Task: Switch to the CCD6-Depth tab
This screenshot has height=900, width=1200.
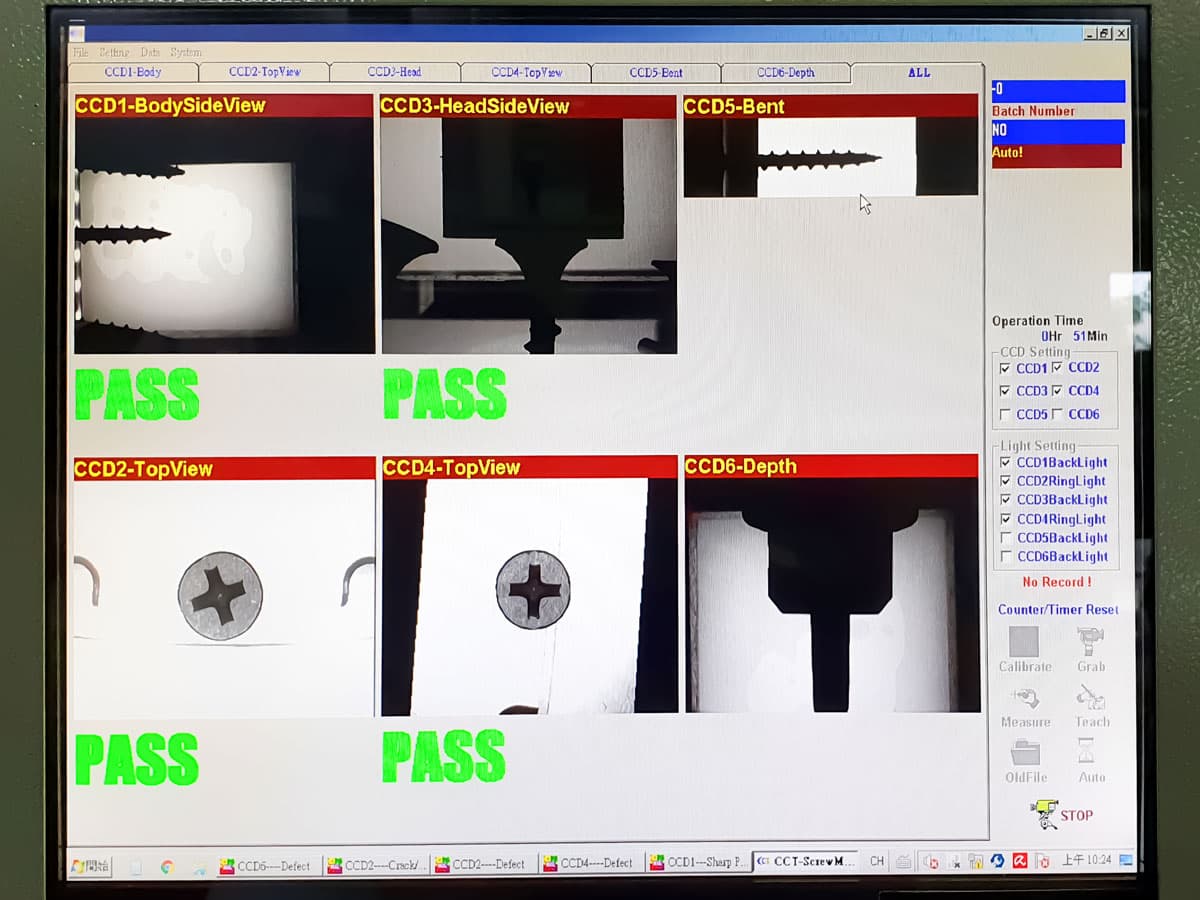Action: pyautogui.click(x=785, y=72)
